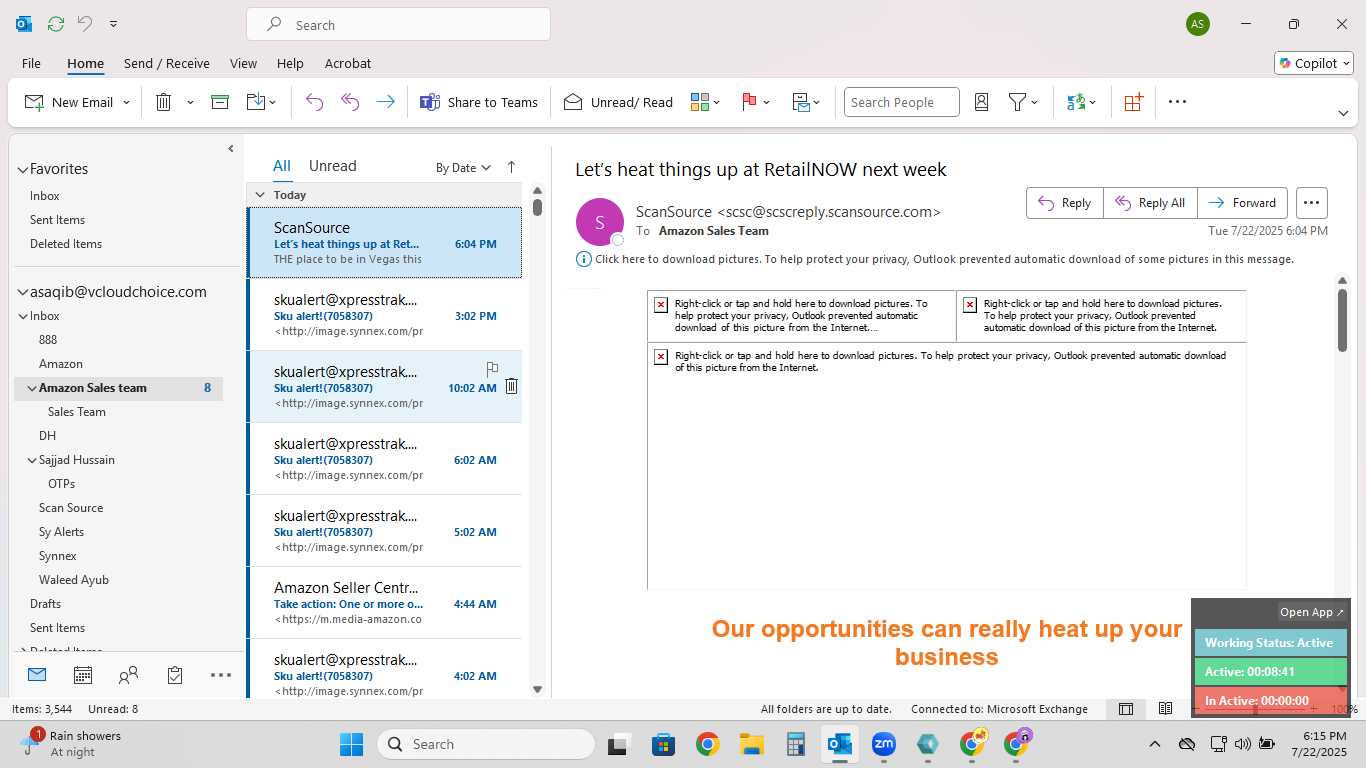Image resolution: width=1366 pixels, height=768 pixels.
Task: Delete the 10:02 AM skualert message
Action: (x=511, y=386)
